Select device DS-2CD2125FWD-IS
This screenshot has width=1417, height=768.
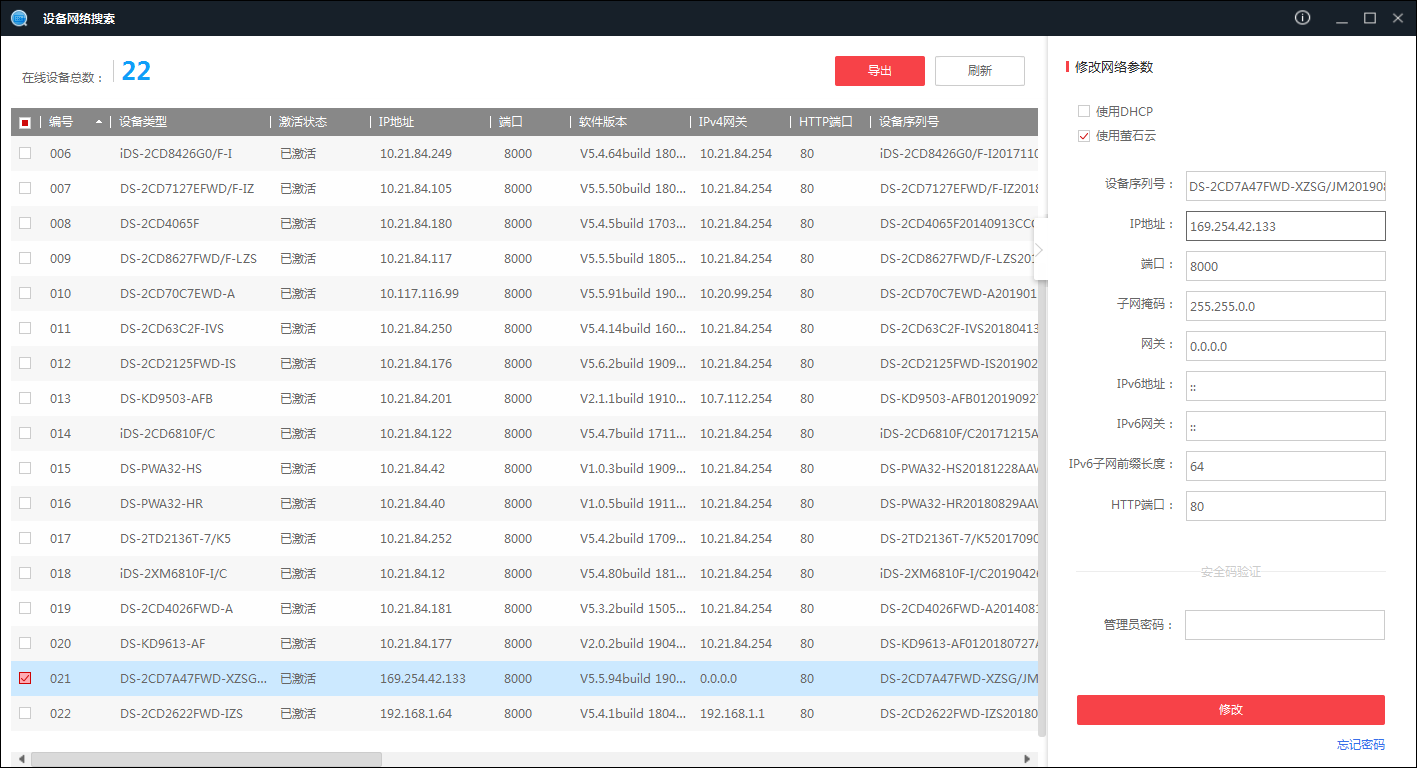point(178,363)
